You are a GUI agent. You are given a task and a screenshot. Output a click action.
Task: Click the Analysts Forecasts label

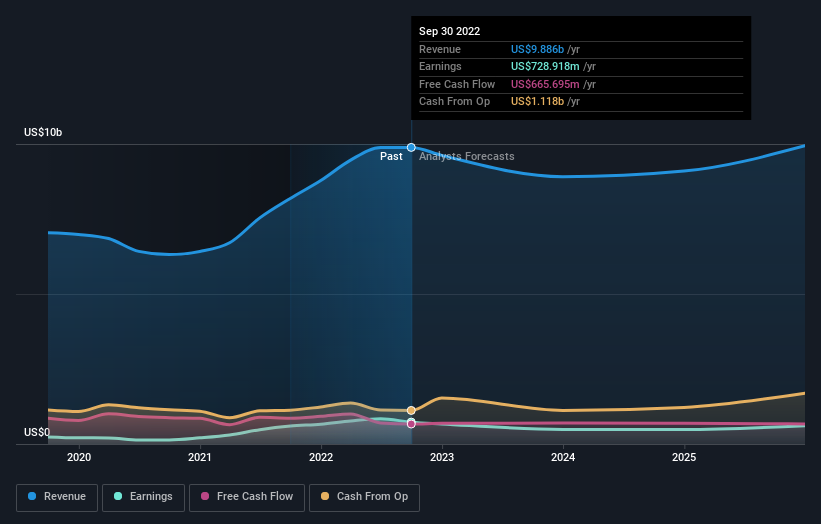(467, 157)
